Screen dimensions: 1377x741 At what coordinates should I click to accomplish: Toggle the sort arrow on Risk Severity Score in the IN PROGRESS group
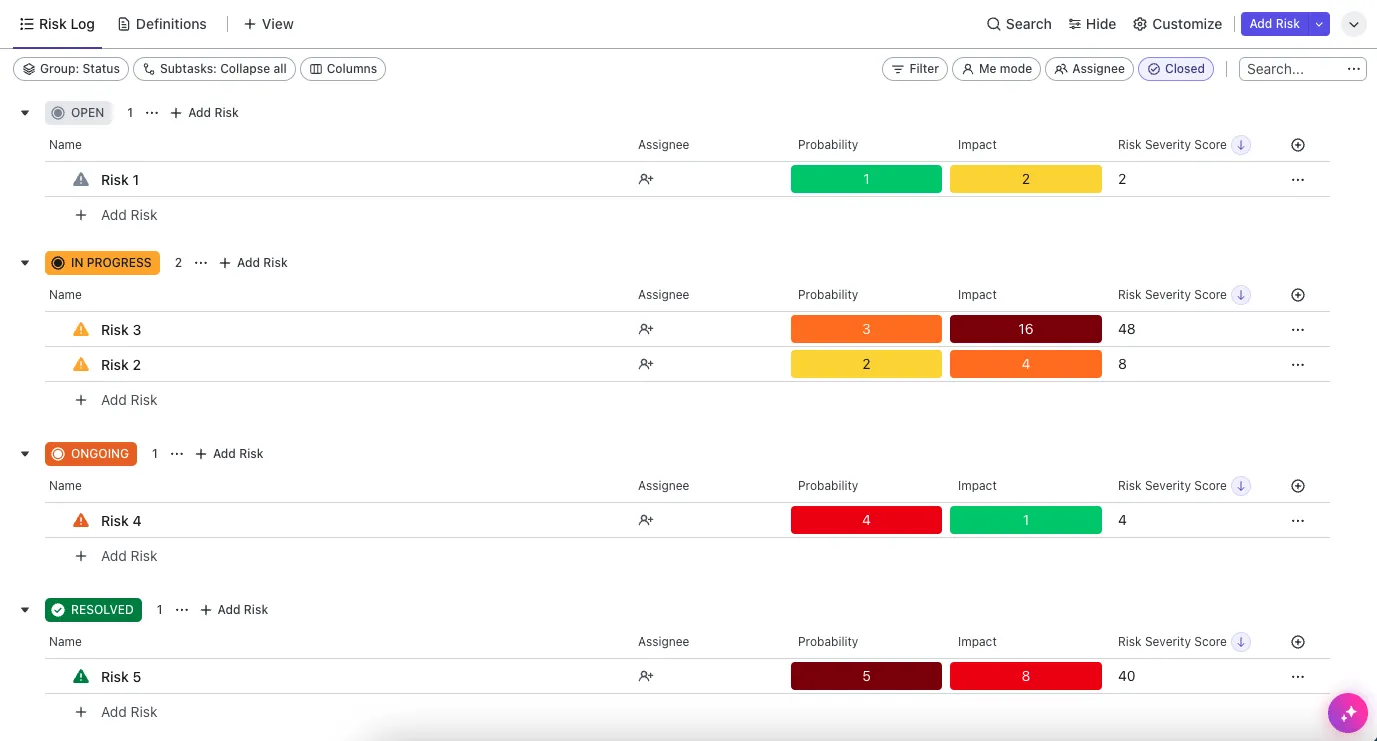pyautogui.click(x=1241, y=295)
